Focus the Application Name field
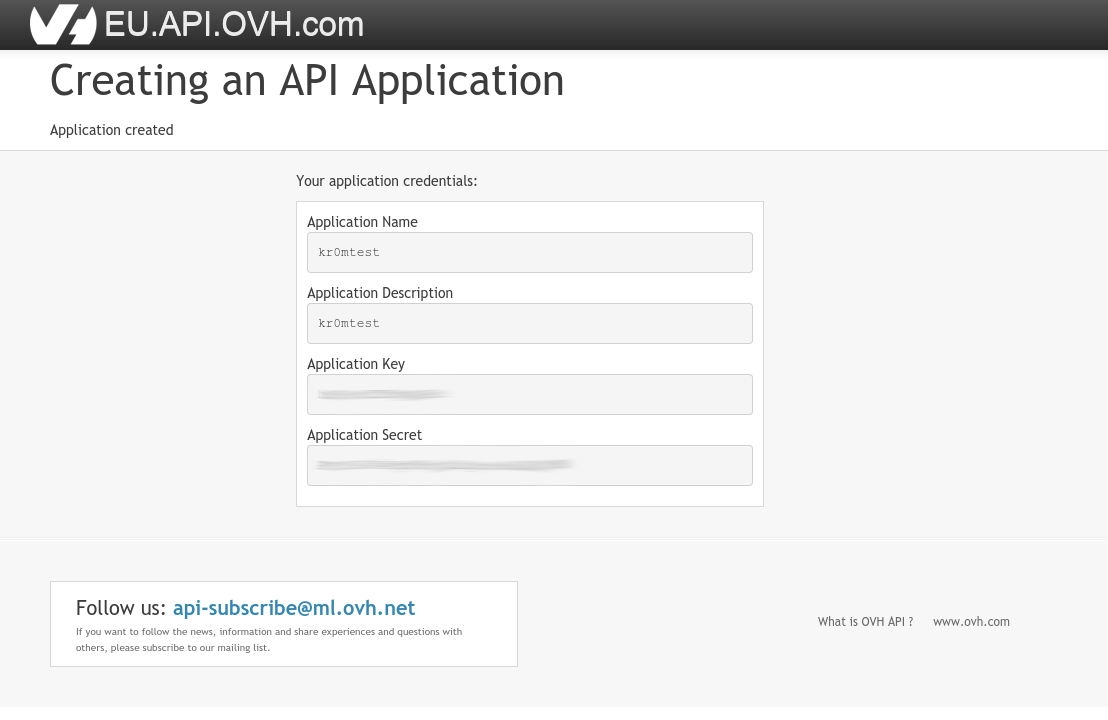The image size is (1108, 720). click(529, 253)
